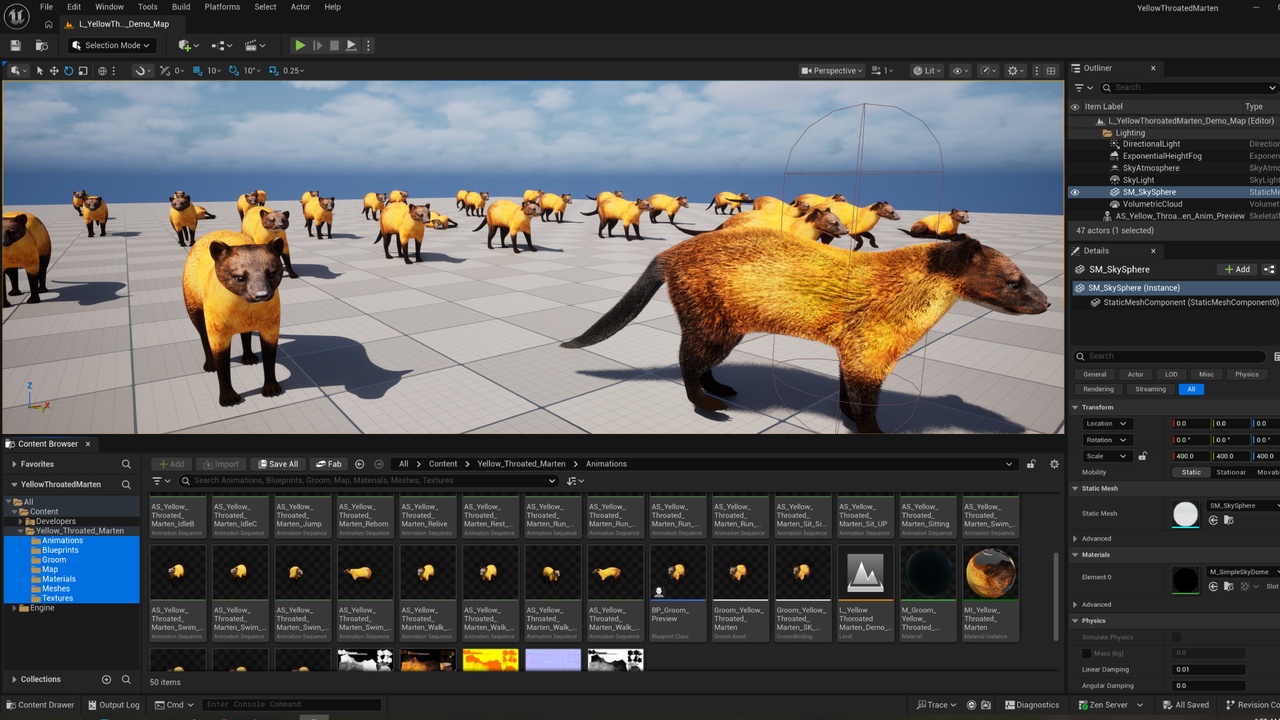Click the Browse content folder icon in main toolbar
This screenshot has width=1280, height=720.
click(x=42, y=45)
